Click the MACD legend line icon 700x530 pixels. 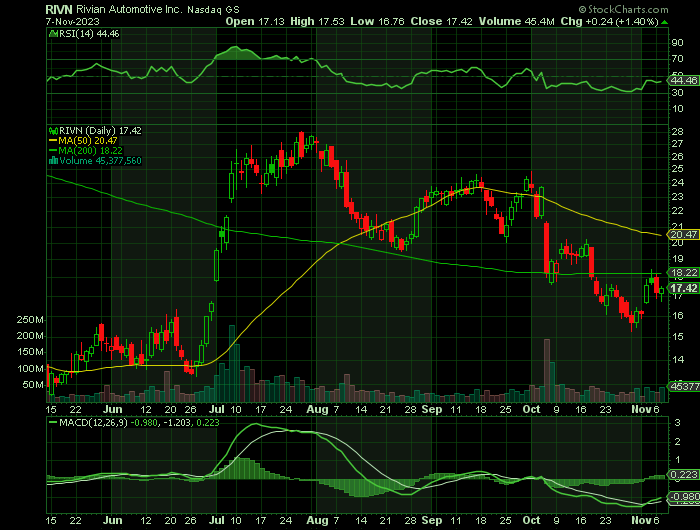pos(54,422)
